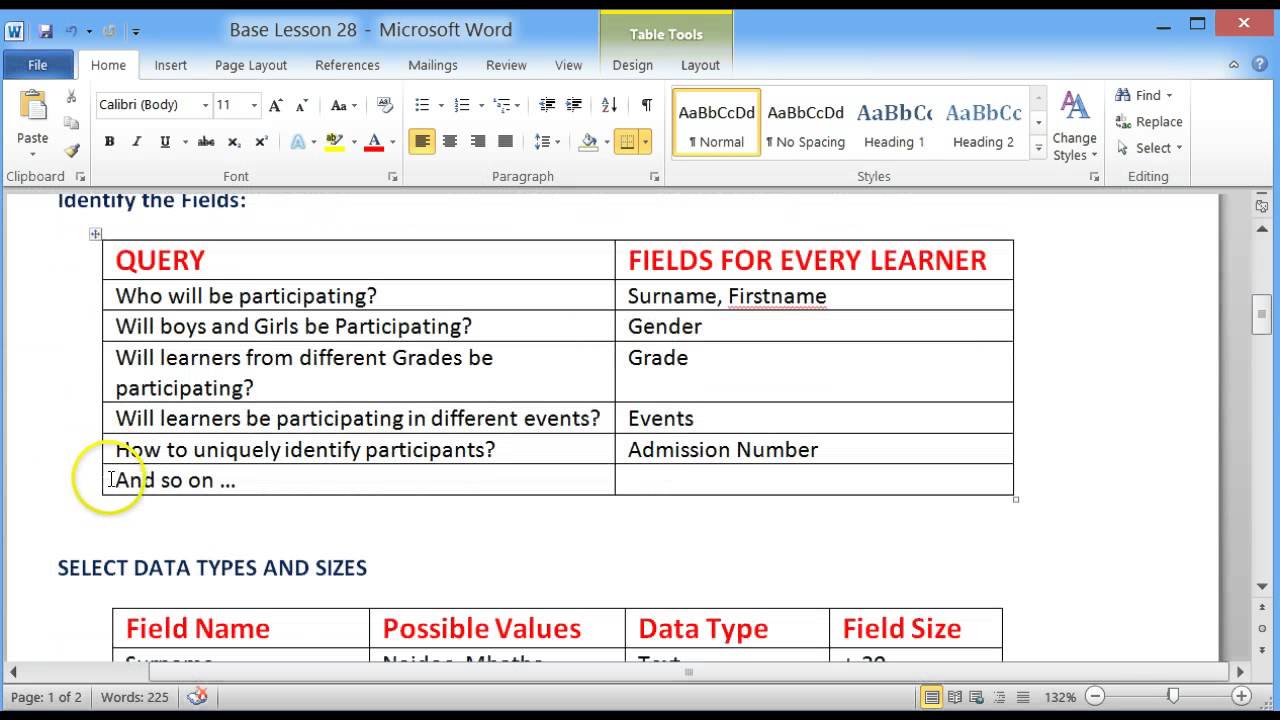Viewport: 1280px width, 720px height.
Task: Click the Strikethrough abc icon
Action: coord(206,142)
